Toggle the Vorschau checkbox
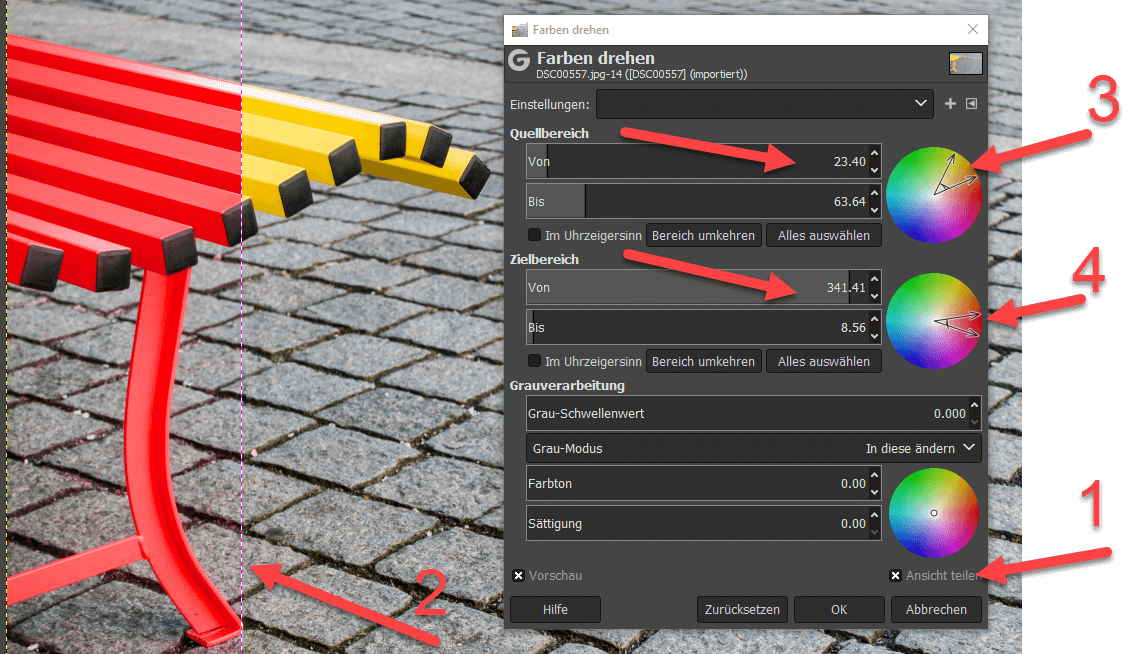Viewport: 1133px width, 654px height. point(518,576)
